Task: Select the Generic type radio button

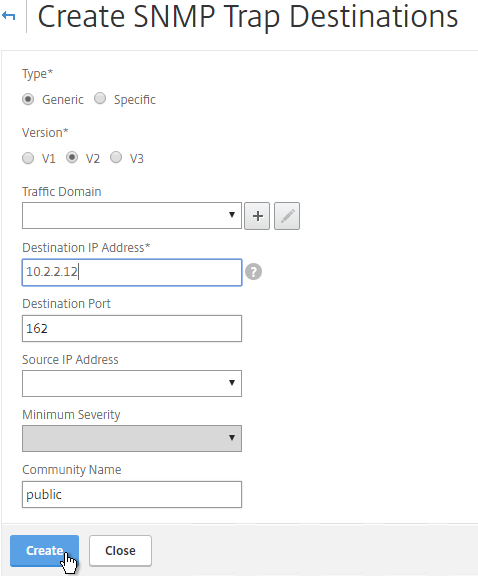Action: click(28, 99)
